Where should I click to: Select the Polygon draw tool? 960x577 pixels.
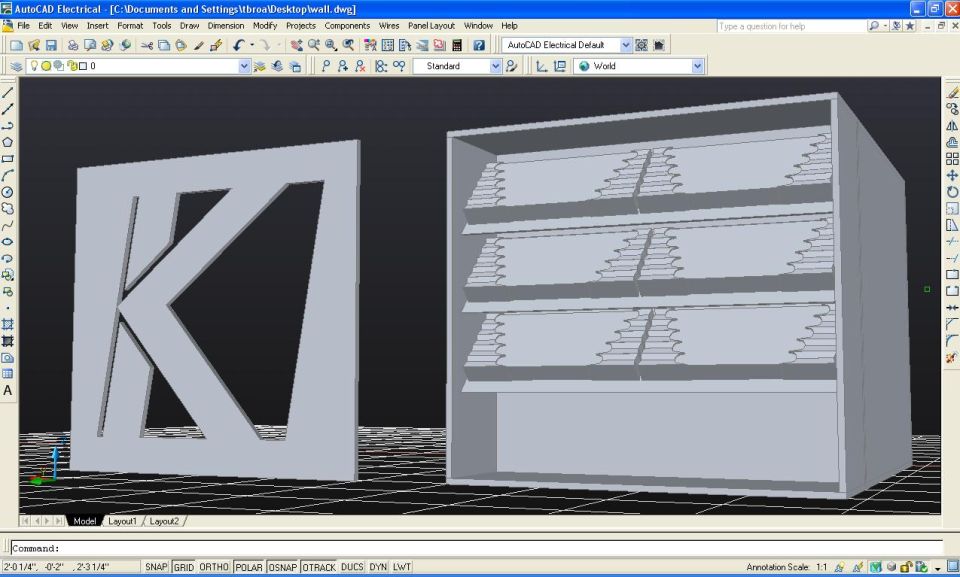[x=8, y=142]
